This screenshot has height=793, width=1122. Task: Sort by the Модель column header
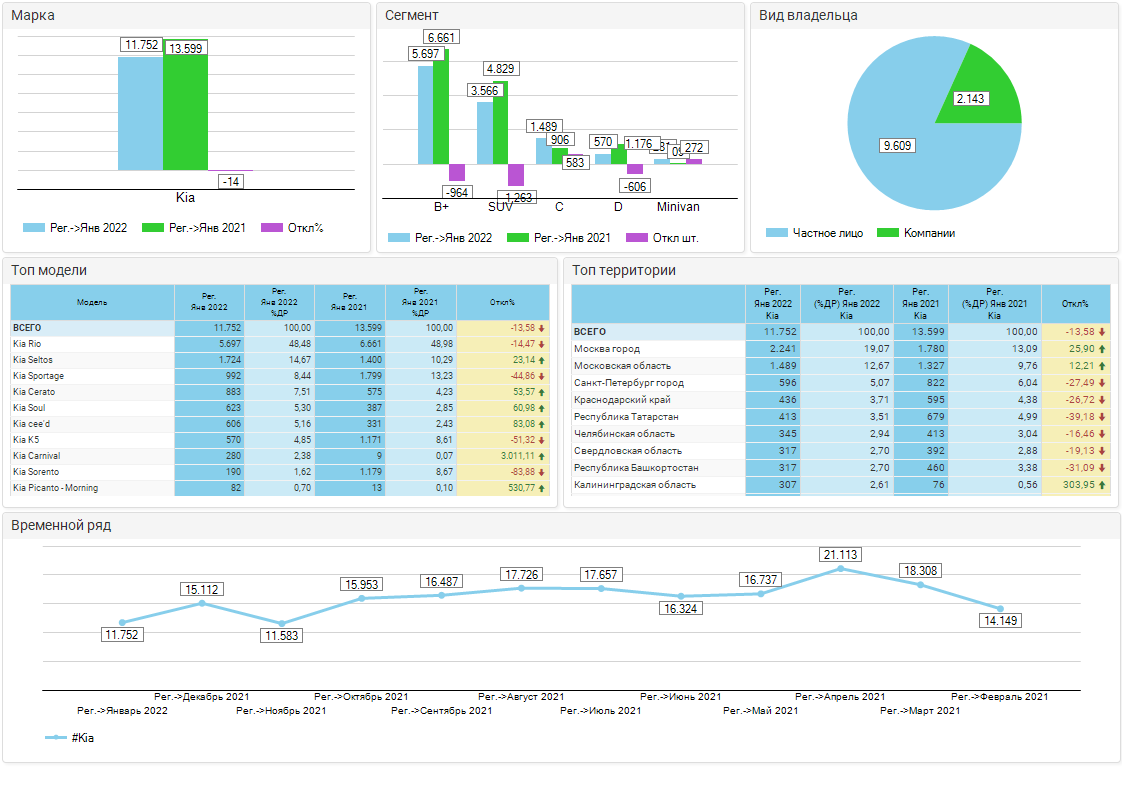coord(92,302)
